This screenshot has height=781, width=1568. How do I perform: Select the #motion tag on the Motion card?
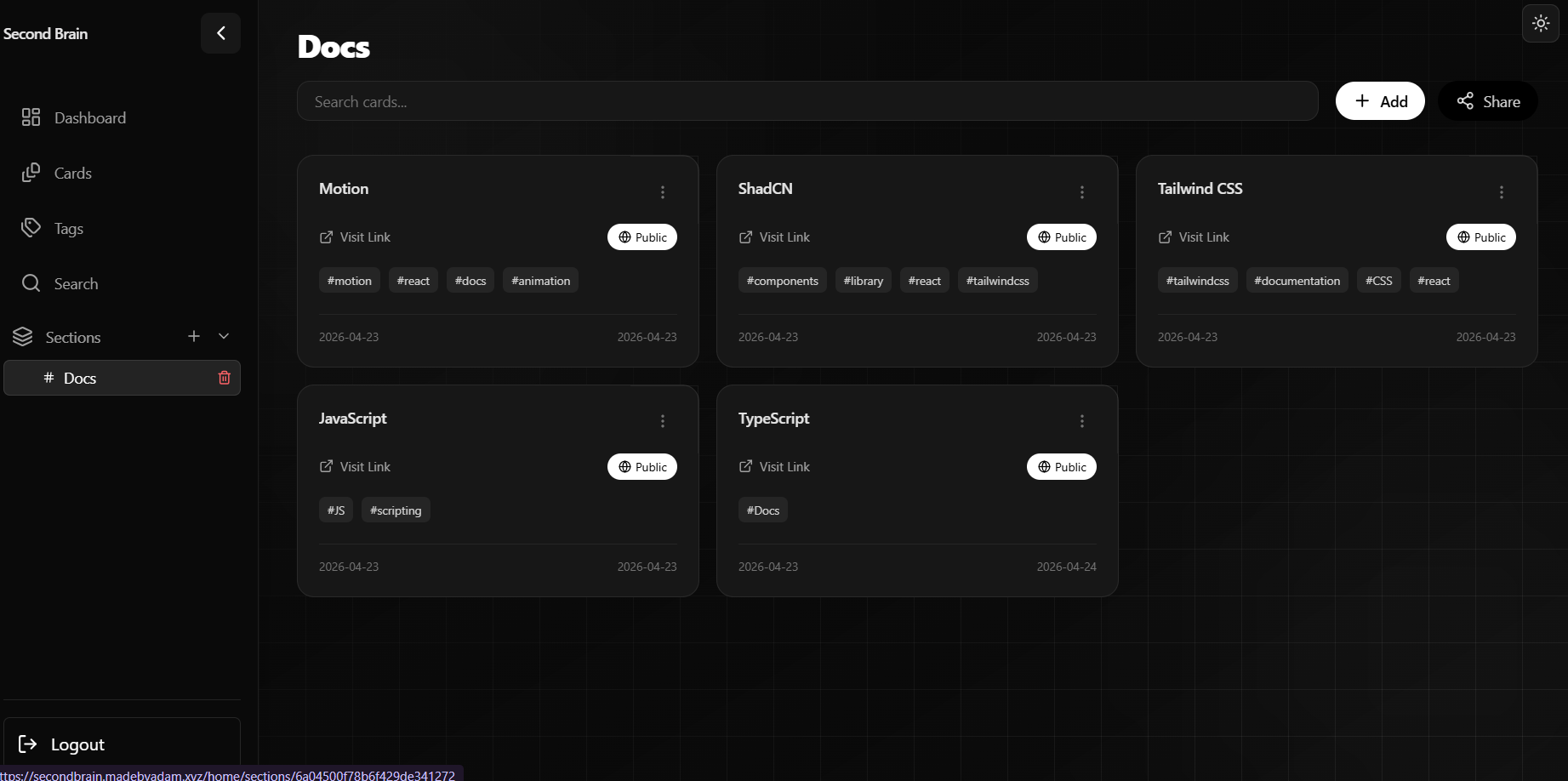(x=350, y=281)
